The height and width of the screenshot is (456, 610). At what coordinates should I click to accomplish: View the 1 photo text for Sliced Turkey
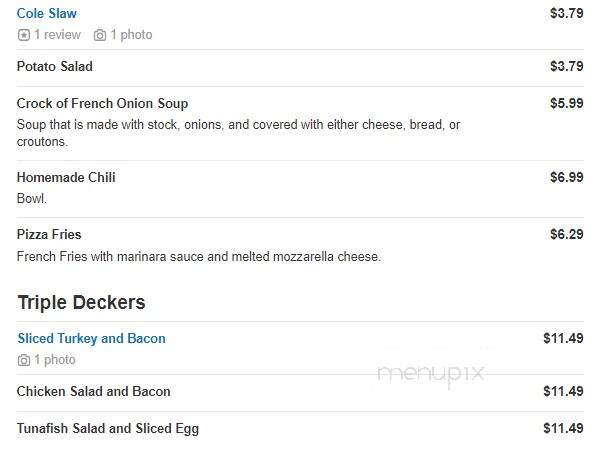55,360
